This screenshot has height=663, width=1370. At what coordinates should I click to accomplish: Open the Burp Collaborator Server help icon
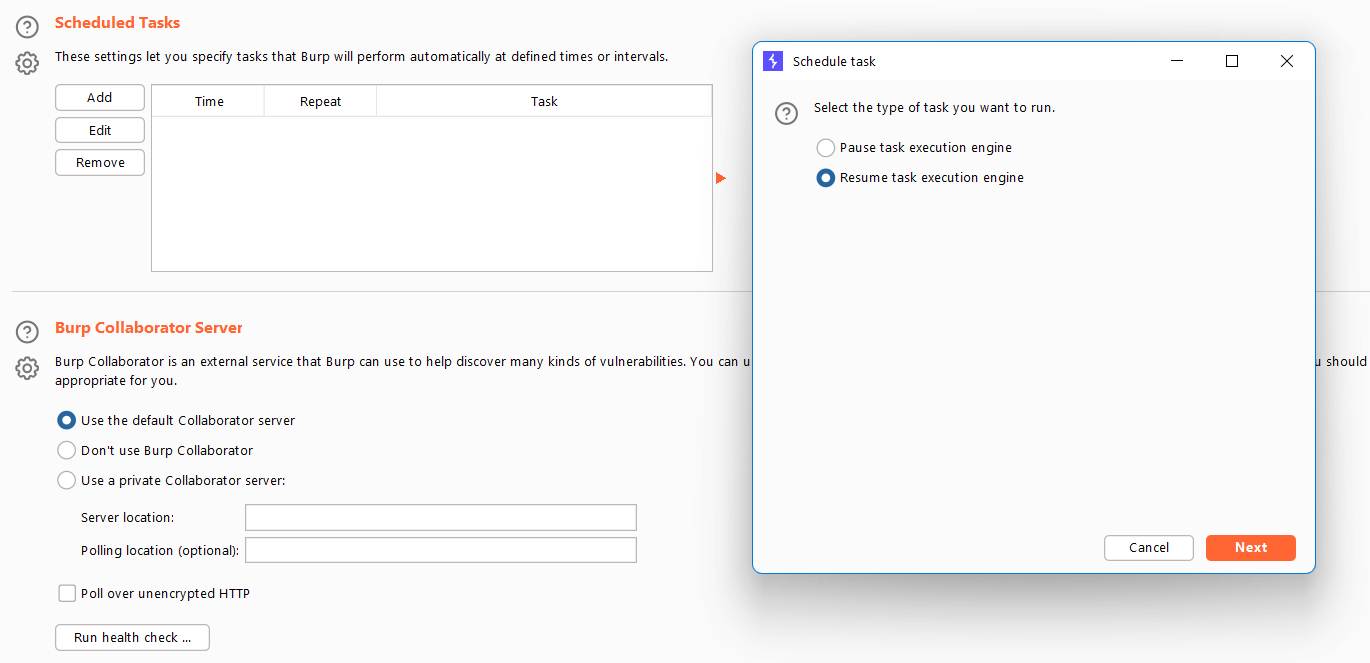(27, 332)
